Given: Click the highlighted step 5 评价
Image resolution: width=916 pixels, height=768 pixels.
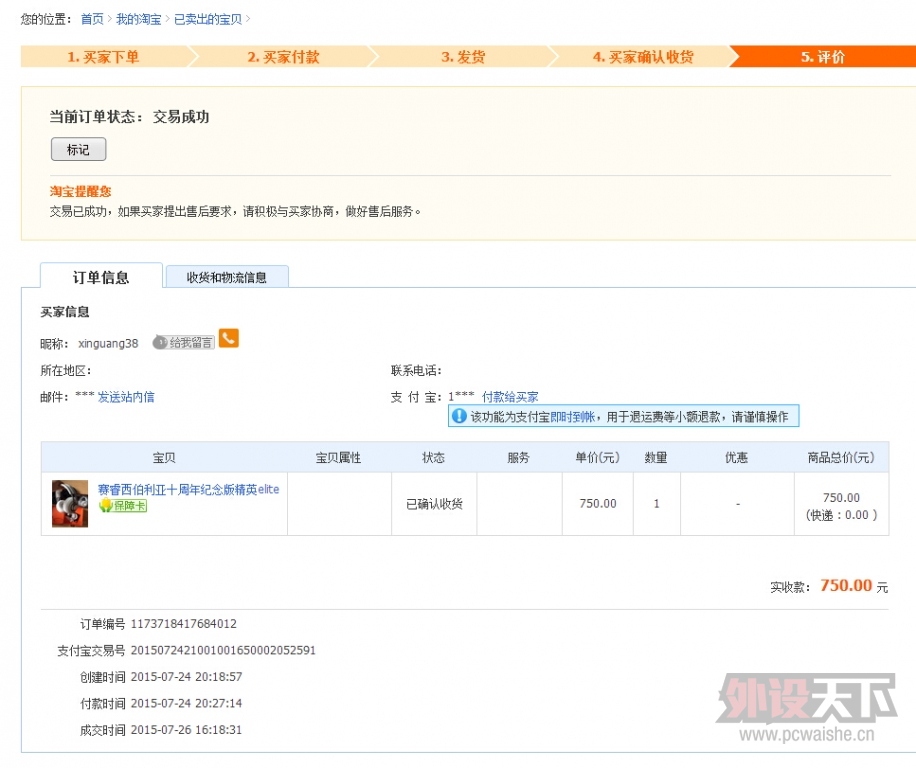Looking at the screenshot, I should tap(822, 57).
